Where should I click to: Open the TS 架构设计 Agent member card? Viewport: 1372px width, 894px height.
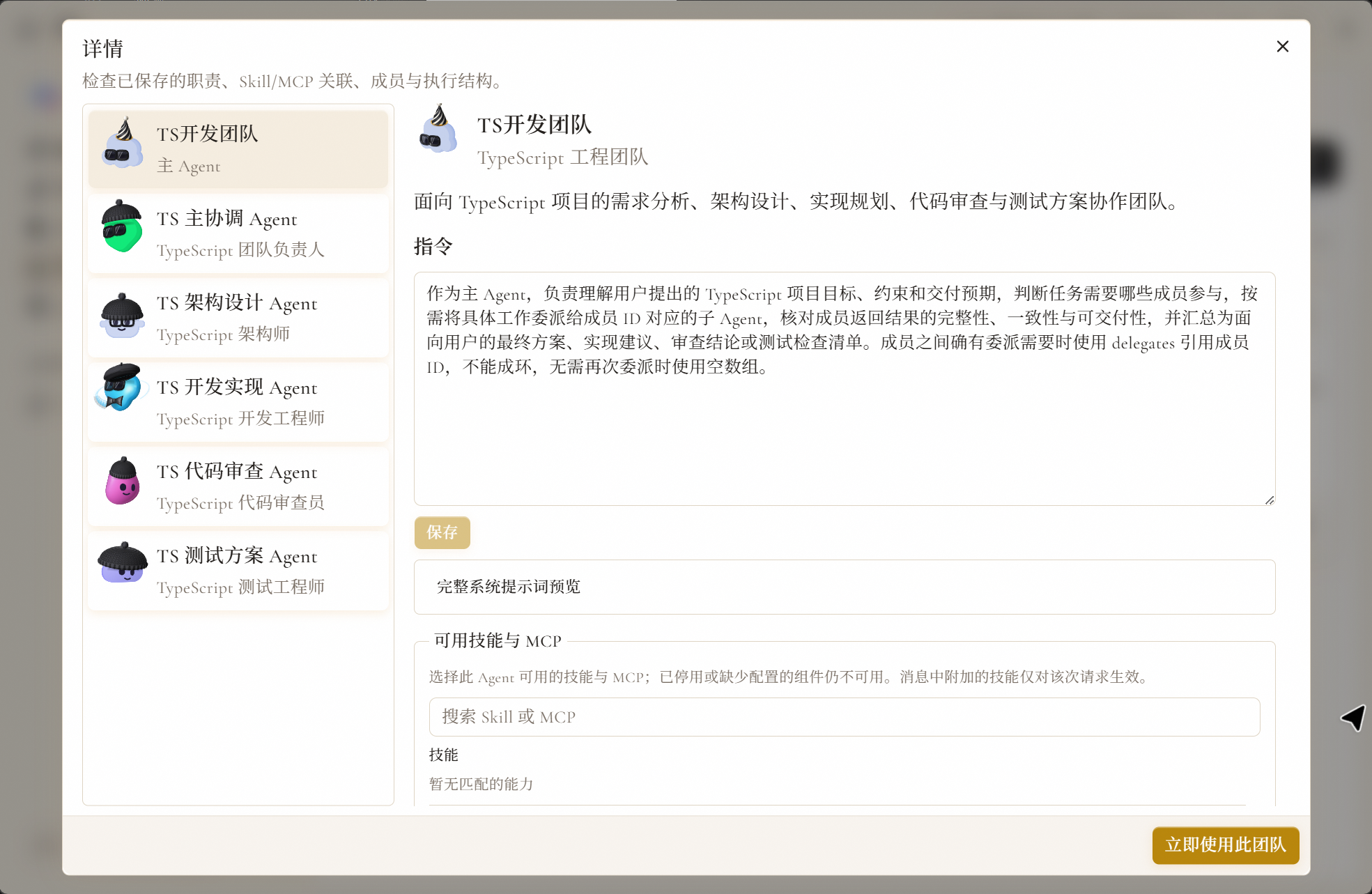(x=238, y=318)
